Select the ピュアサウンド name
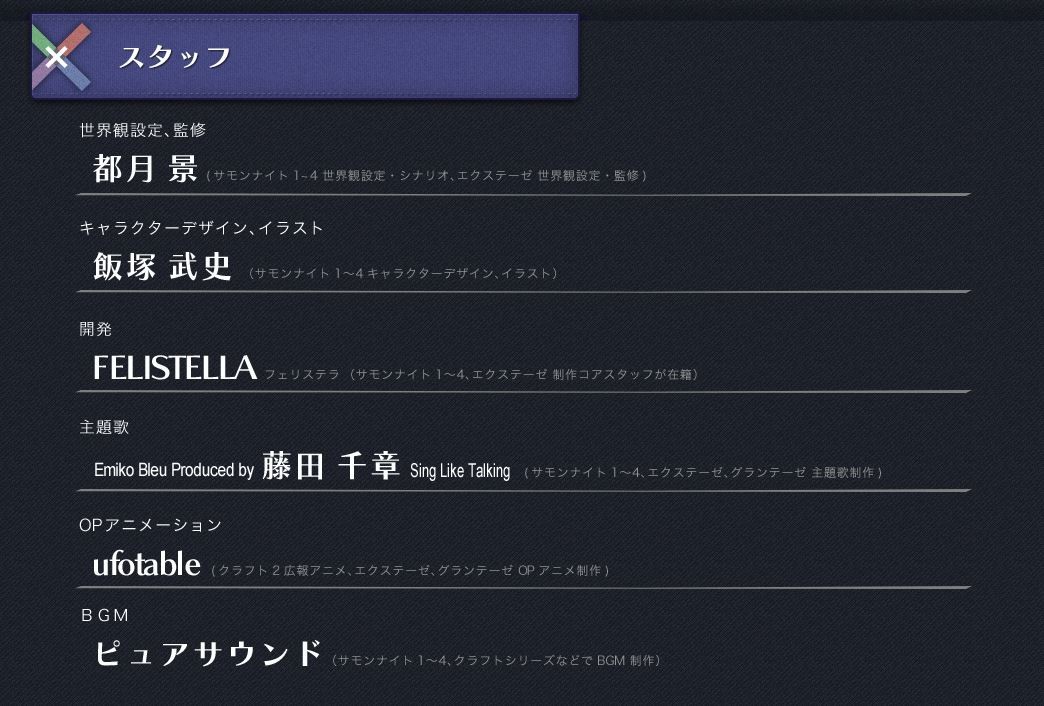The width and height of the screenshot is (1044, 706). [208, 653]
